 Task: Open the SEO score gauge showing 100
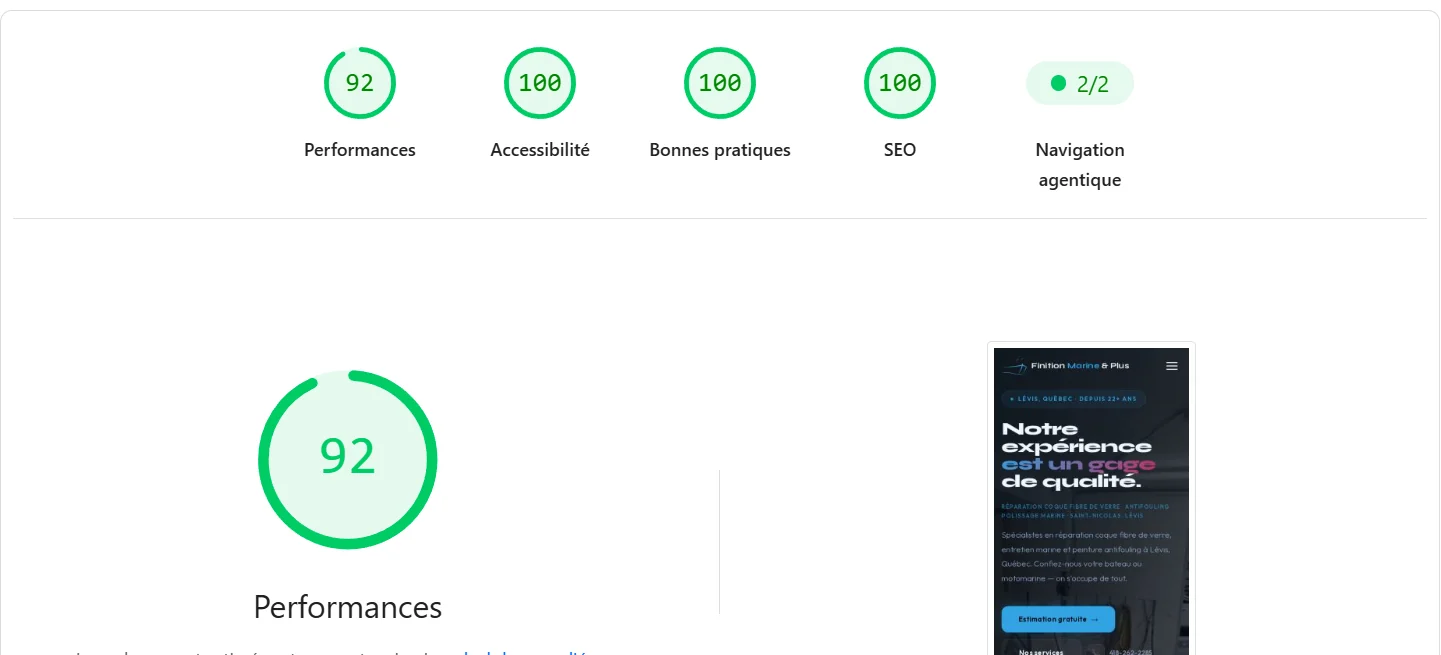[x=900, y=83]
